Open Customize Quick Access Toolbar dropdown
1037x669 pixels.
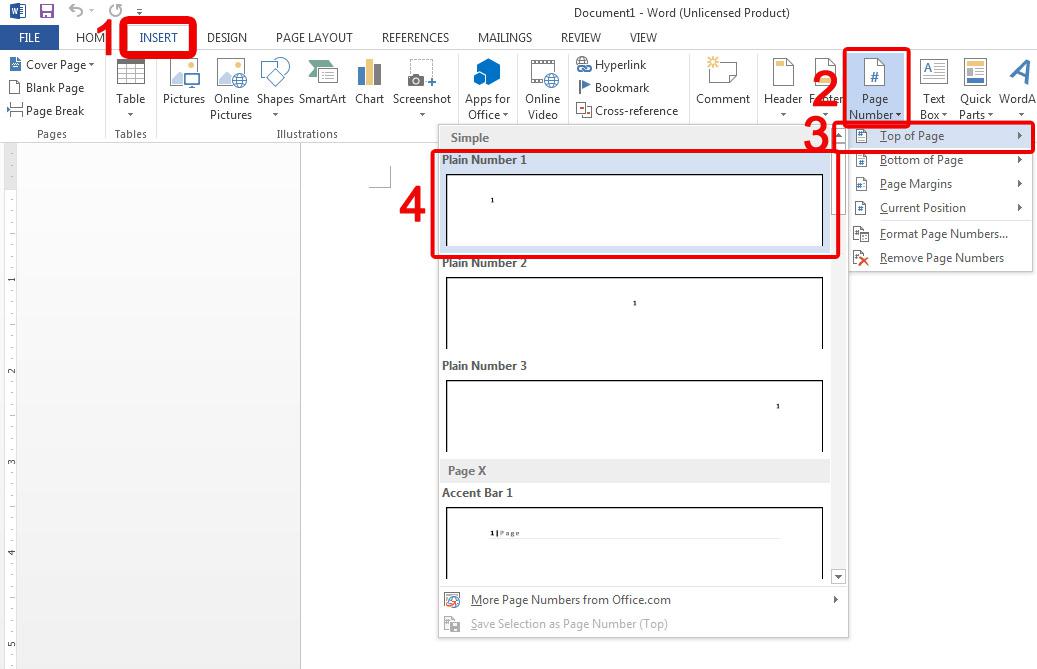[x=140, y=12]
